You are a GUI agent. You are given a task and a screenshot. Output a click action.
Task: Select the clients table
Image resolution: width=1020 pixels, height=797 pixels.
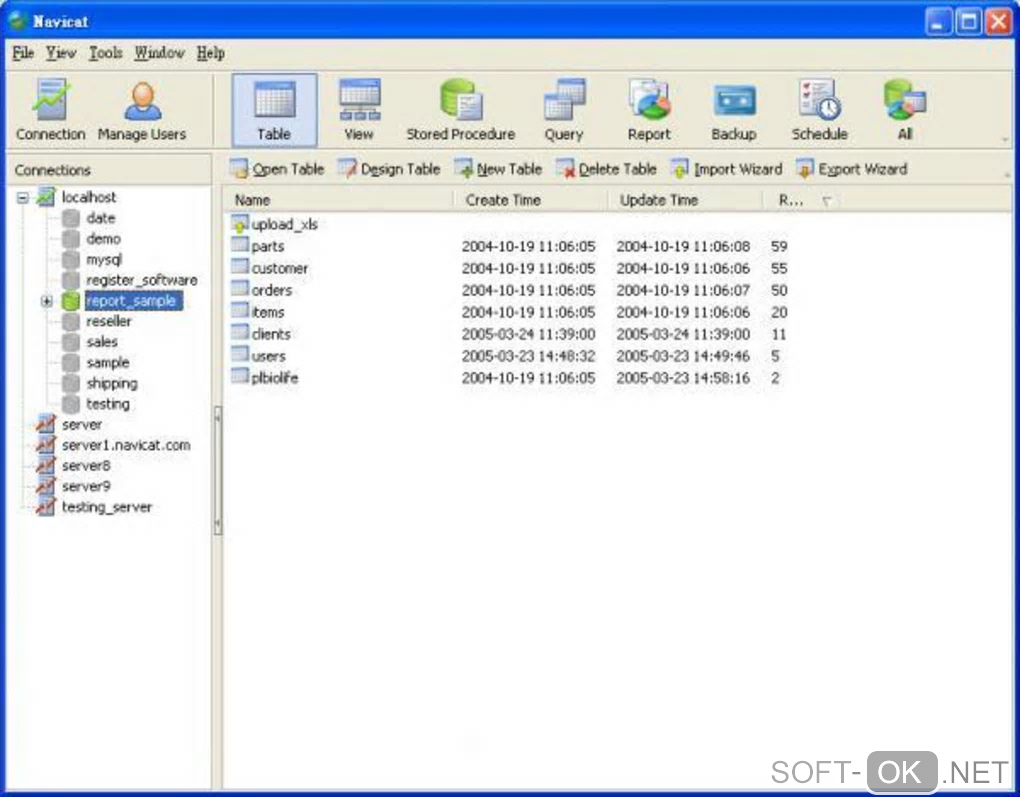click(271, 334)
